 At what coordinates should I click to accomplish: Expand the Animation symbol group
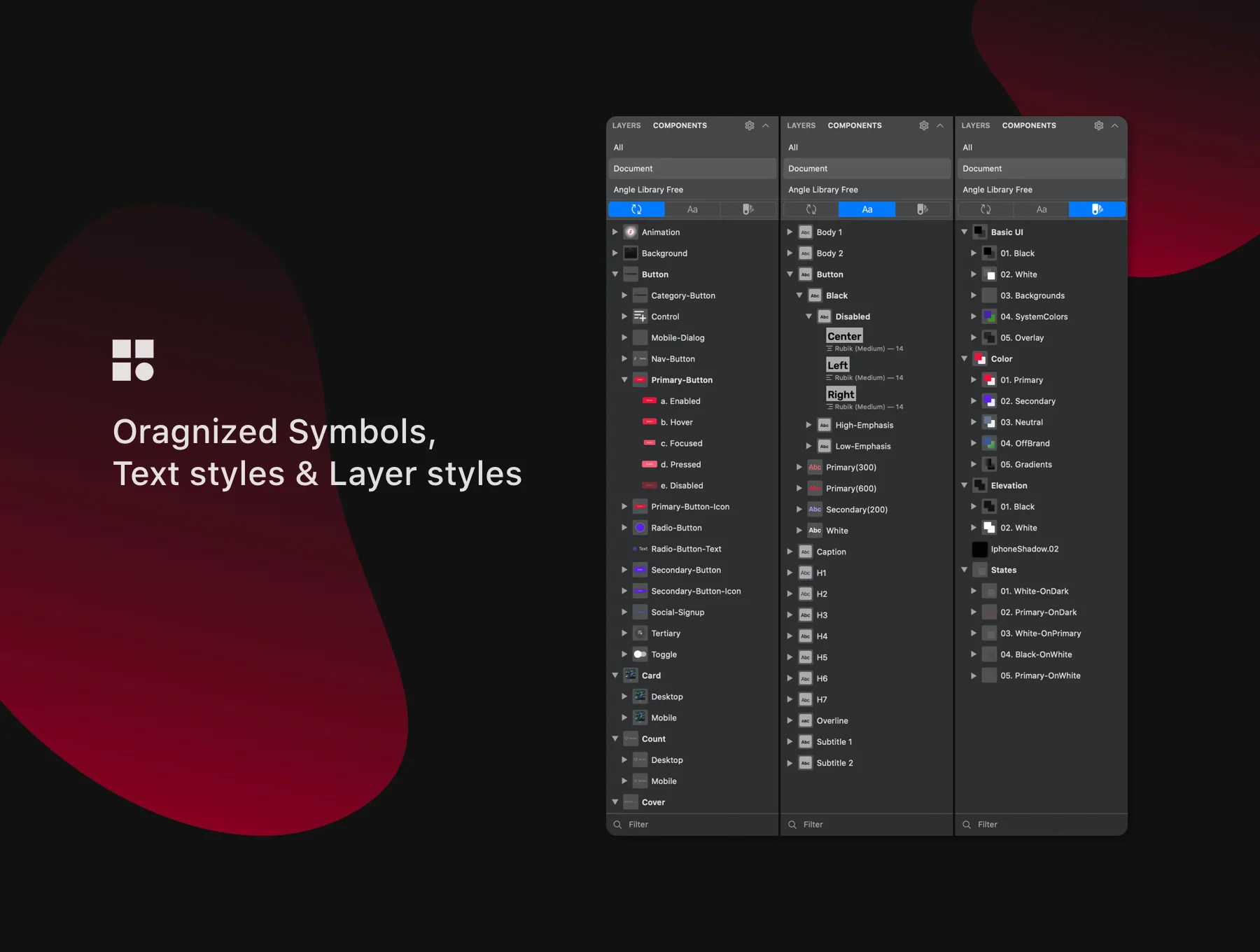tap(615, 232)
